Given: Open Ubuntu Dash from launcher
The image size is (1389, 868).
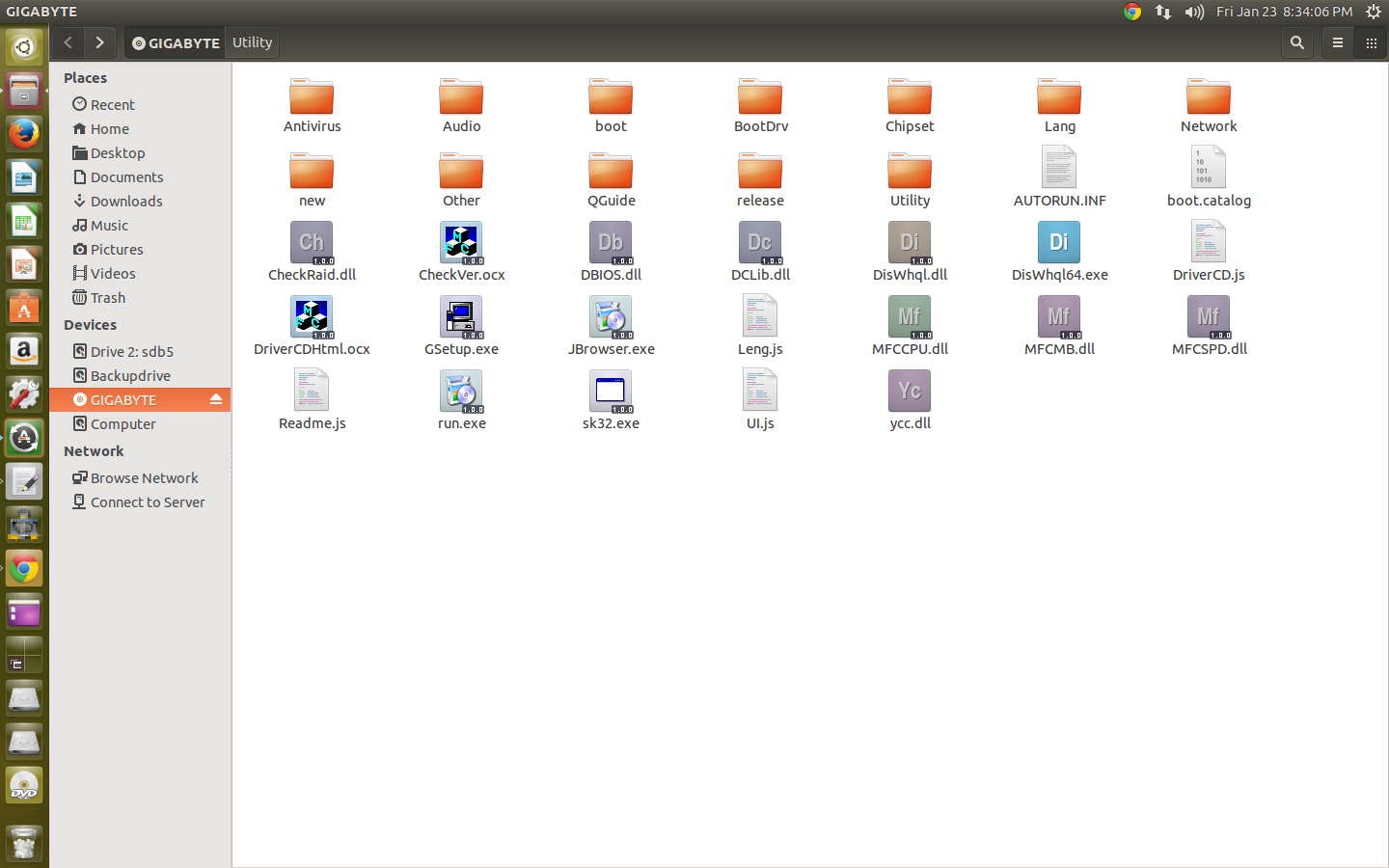Looking at the screenshot, I should [24, 46].
